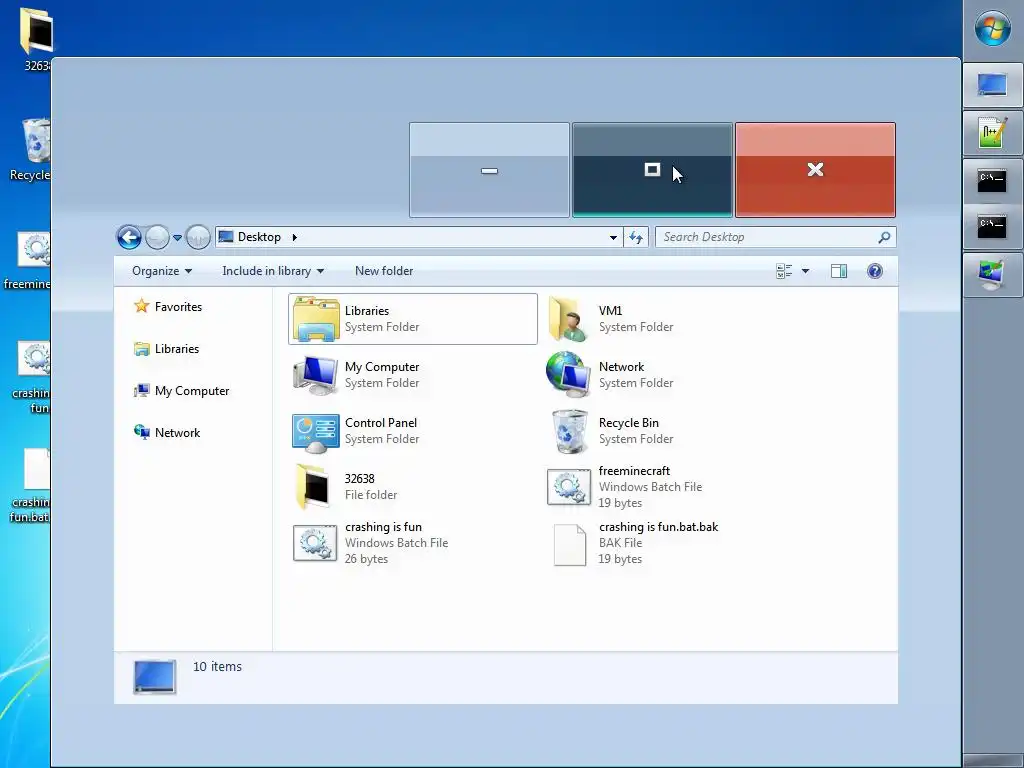Create a New folder

384,271
